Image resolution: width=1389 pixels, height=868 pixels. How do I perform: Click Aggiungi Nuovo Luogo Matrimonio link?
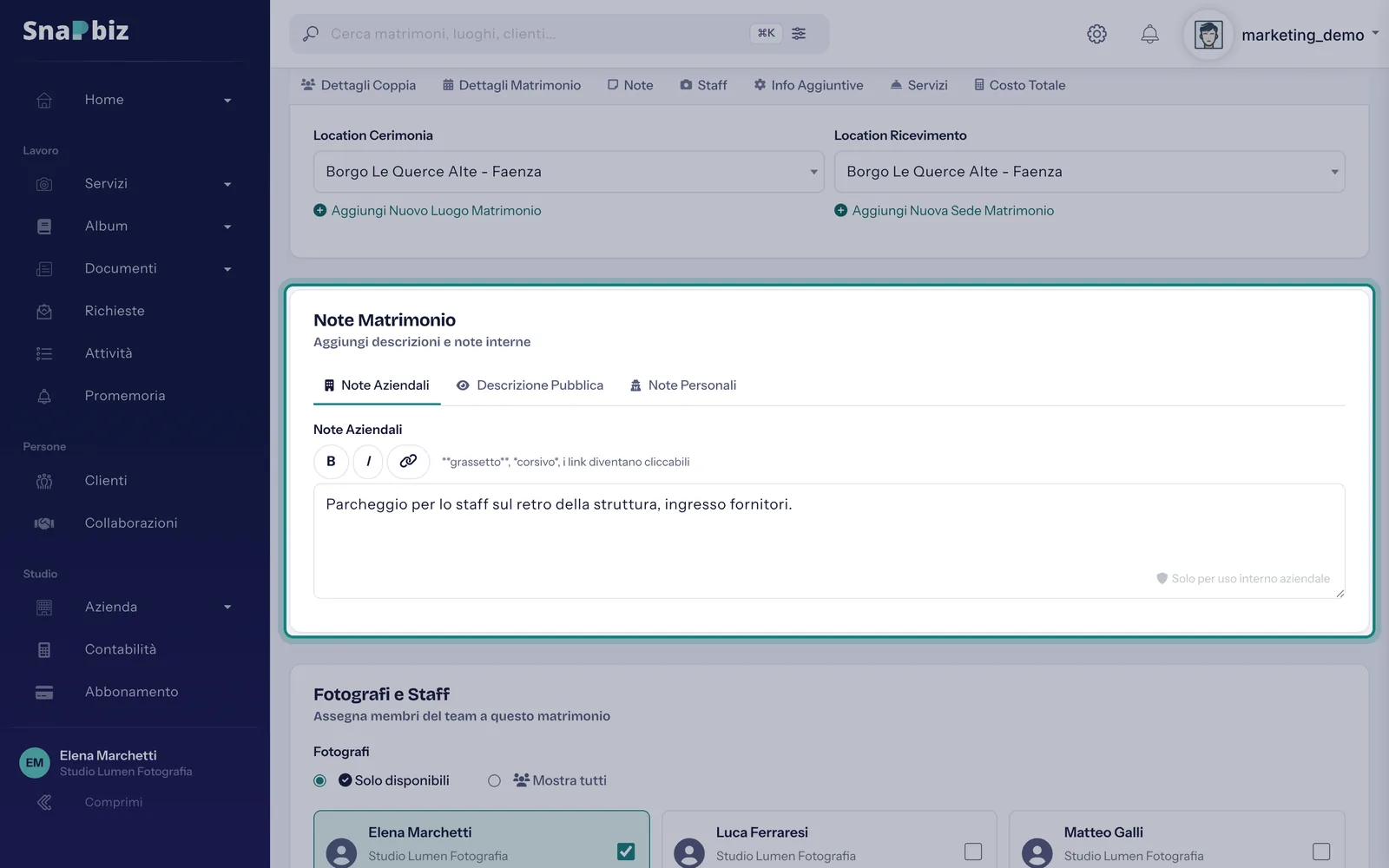click(427, 211)
